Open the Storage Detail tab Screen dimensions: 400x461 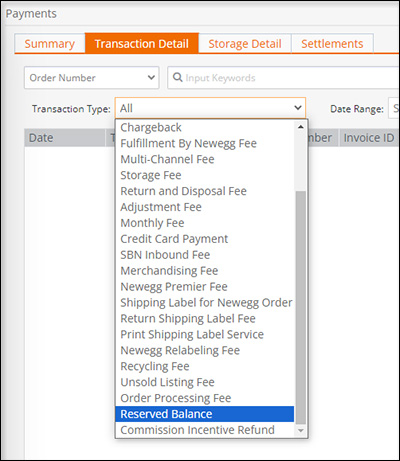[x=245, y=43]
